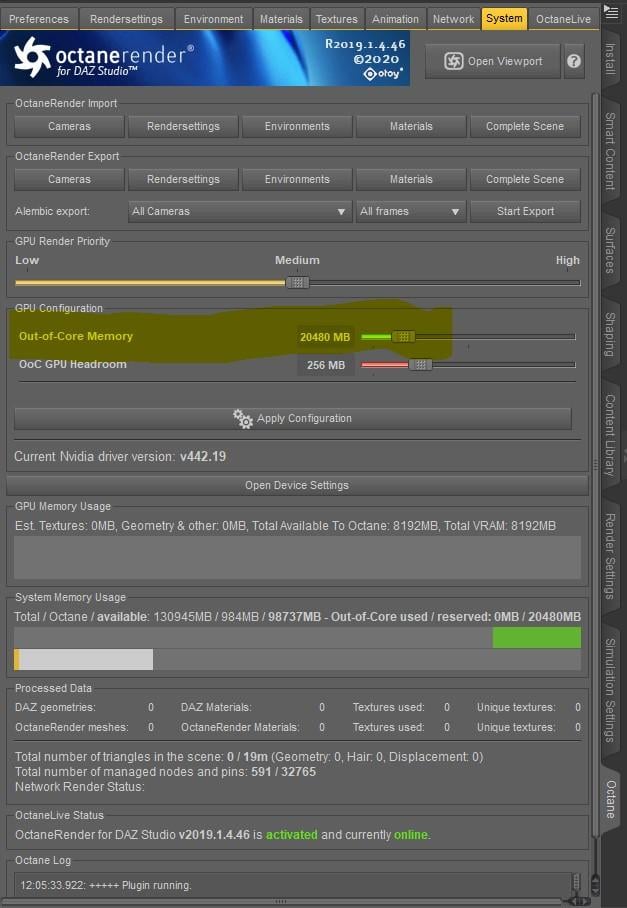Click the Apply Configuration button

click(293, 419)
